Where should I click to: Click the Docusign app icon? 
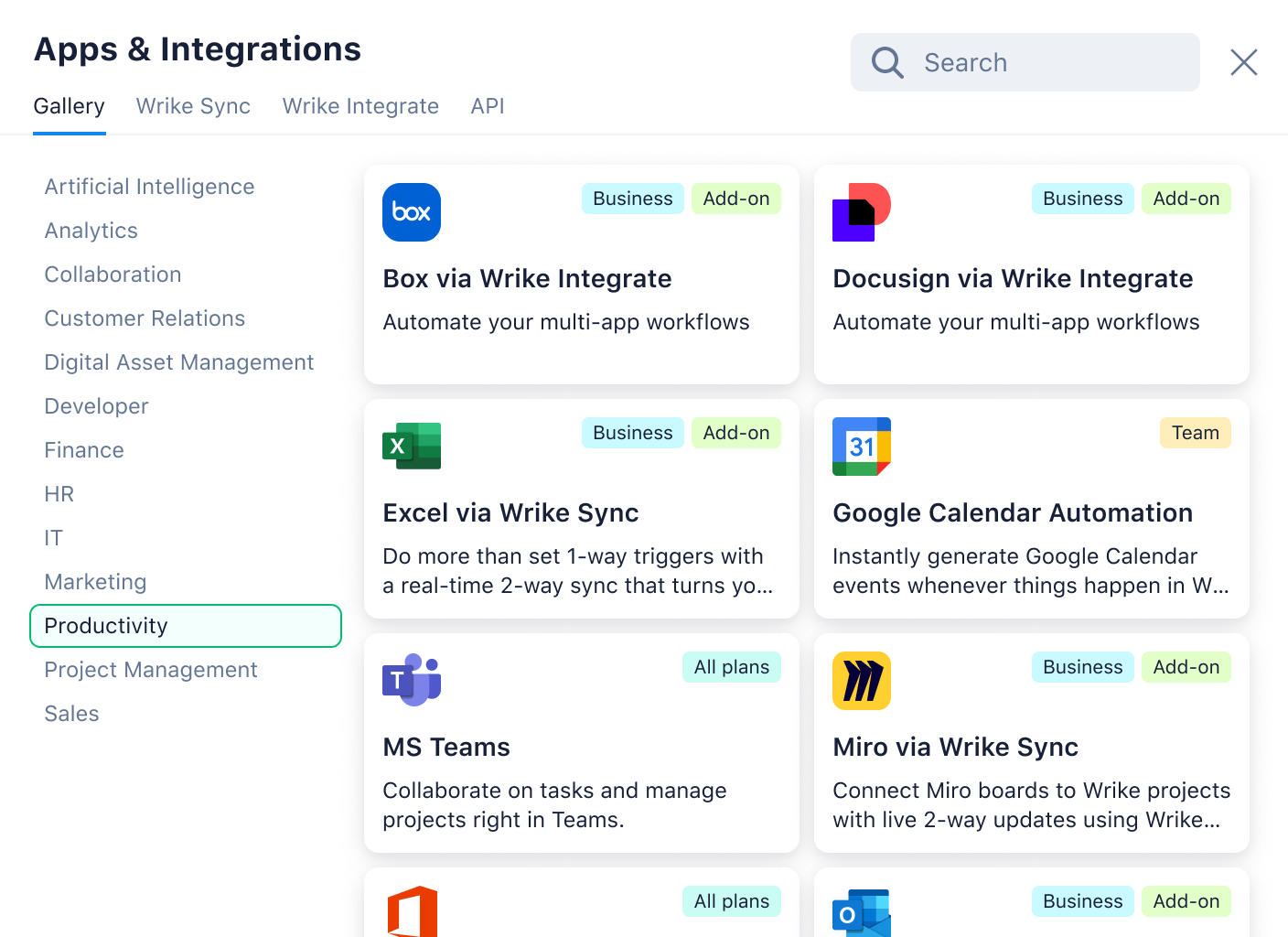pyautogui.click(x=861, y=212)
